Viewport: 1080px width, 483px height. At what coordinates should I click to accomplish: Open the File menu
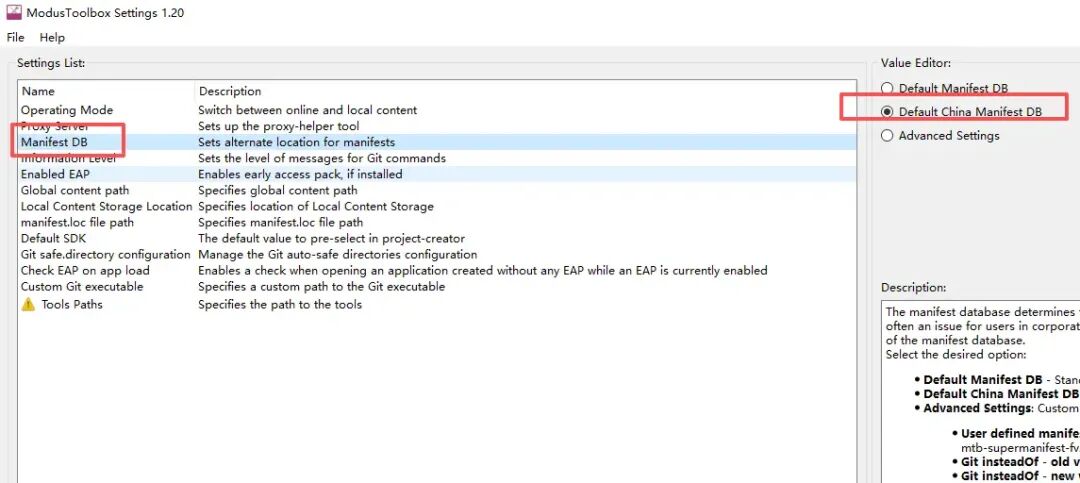15,37
